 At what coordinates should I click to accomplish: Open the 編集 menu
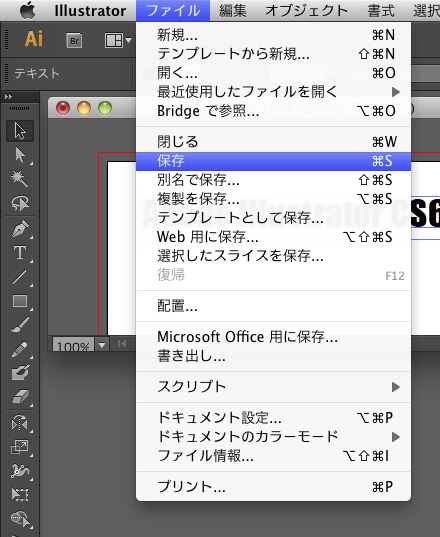tap(233, 11)
